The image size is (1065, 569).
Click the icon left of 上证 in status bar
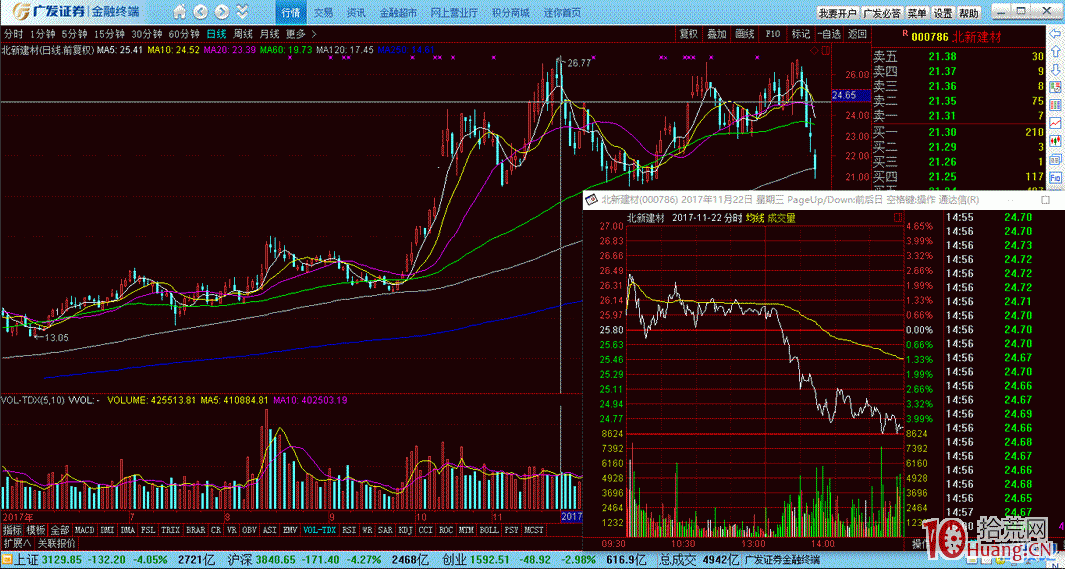click(x=6, y=561)
